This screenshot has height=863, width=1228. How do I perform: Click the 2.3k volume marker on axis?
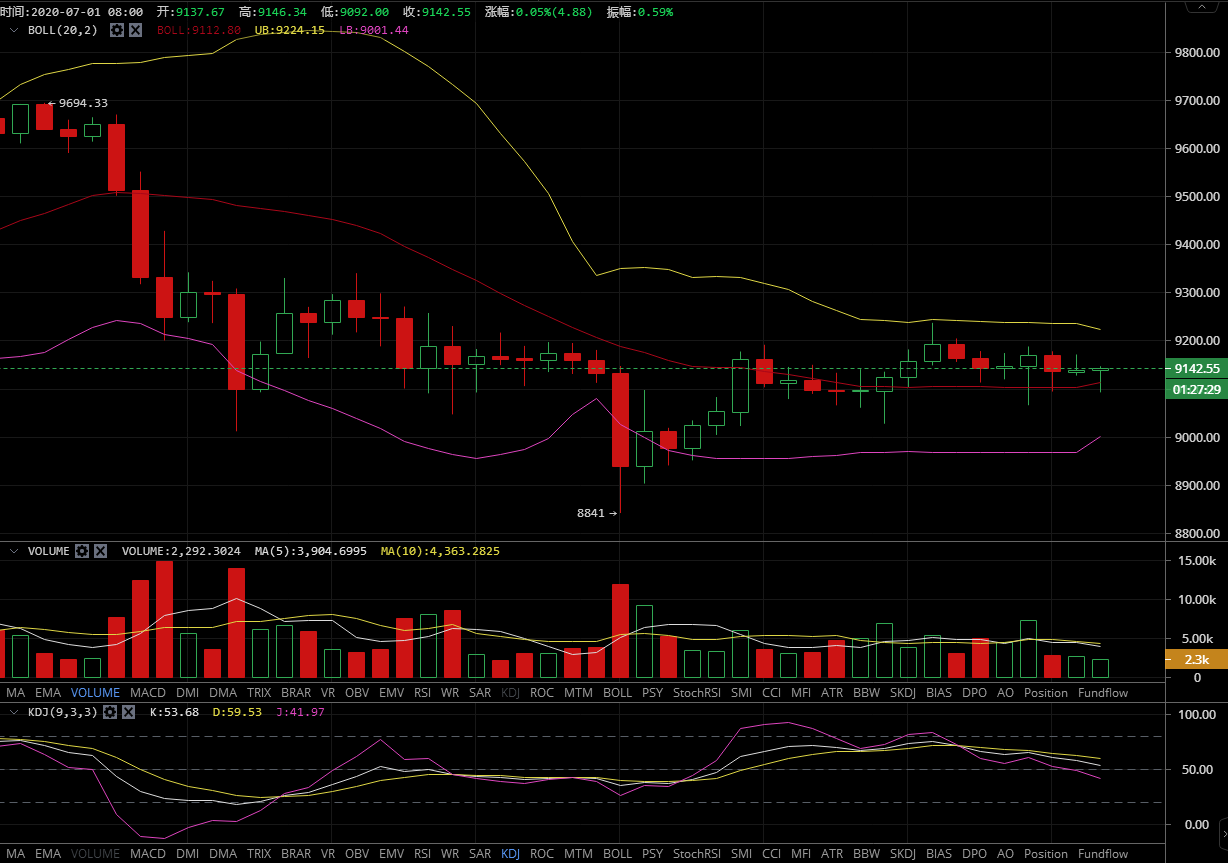[x=1196, y=659]
